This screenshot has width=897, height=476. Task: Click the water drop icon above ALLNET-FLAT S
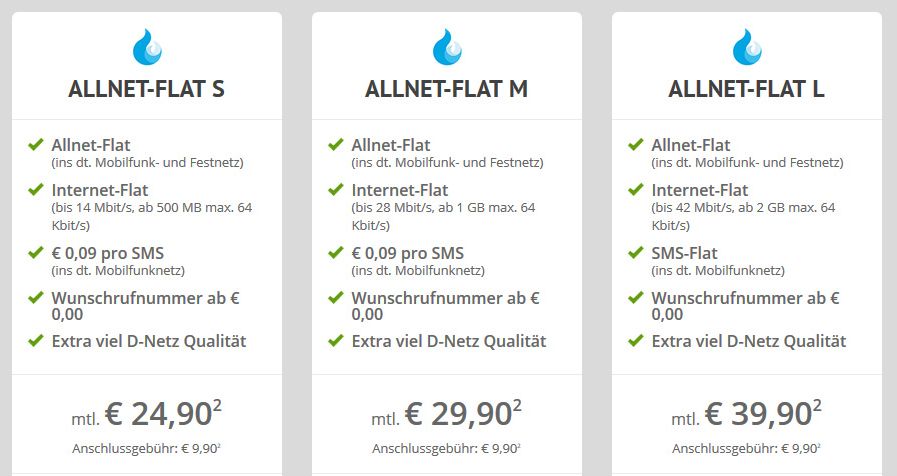pyautogui.click(x=147, y=47)
